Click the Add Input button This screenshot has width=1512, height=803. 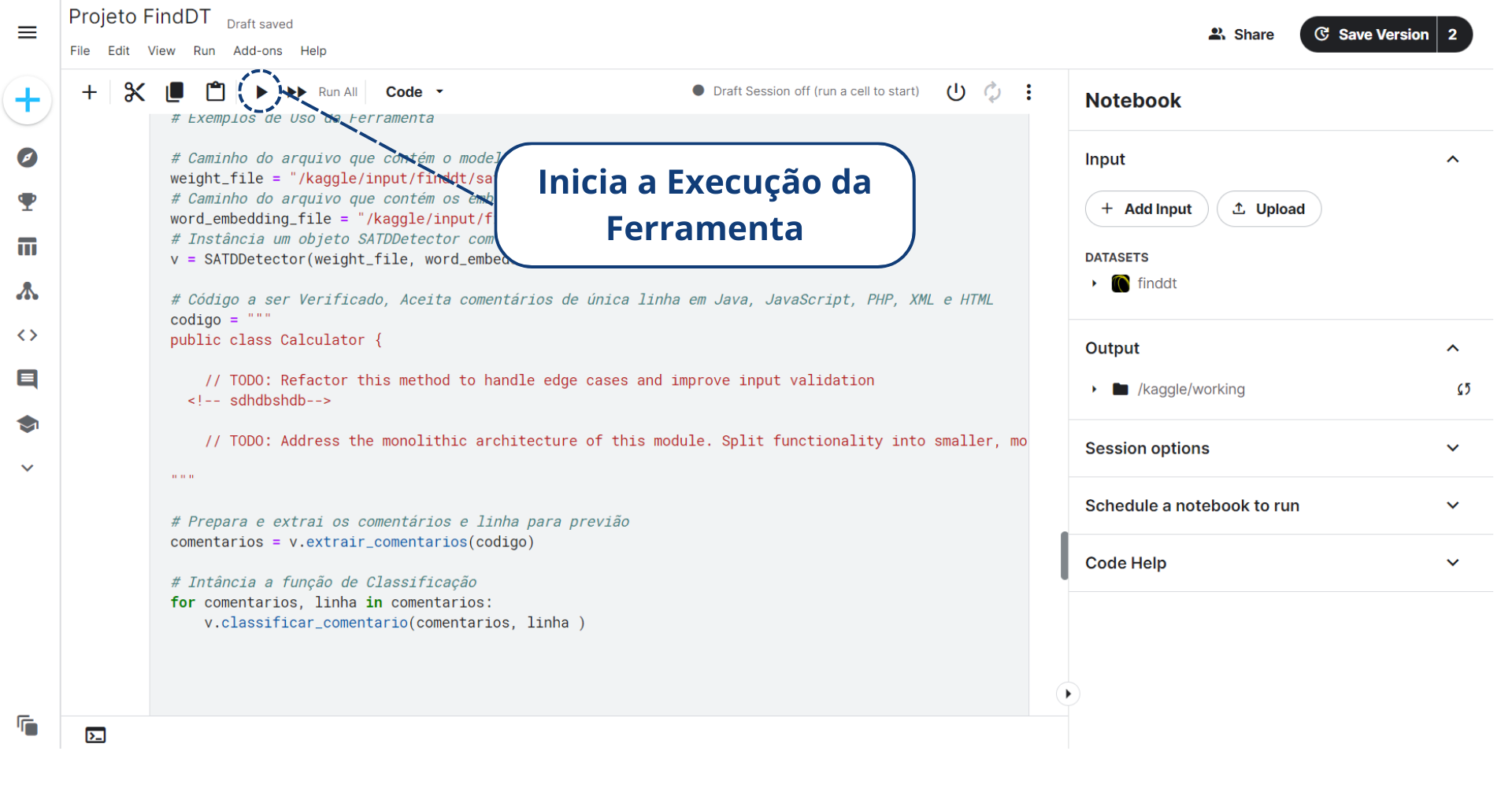pos(1147,209)
